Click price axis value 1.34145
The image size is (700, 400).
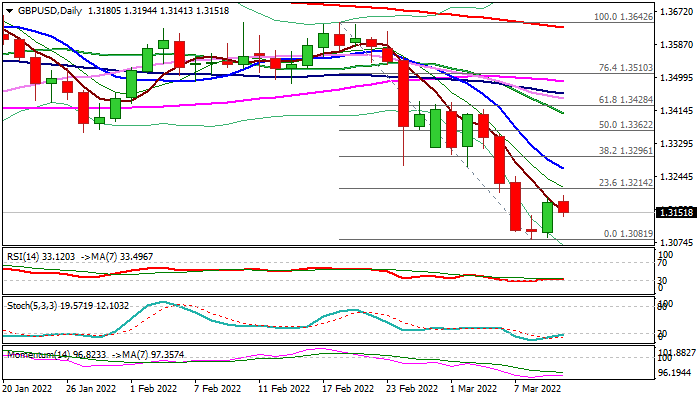pyautogui.click(x=677, y=111)
